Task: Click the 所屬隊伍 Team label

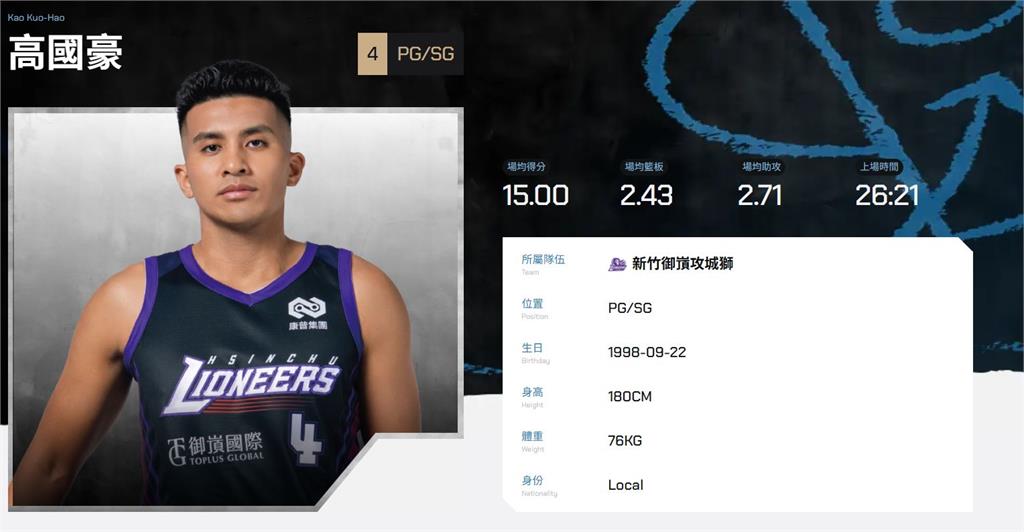Action: pos(543,264)
